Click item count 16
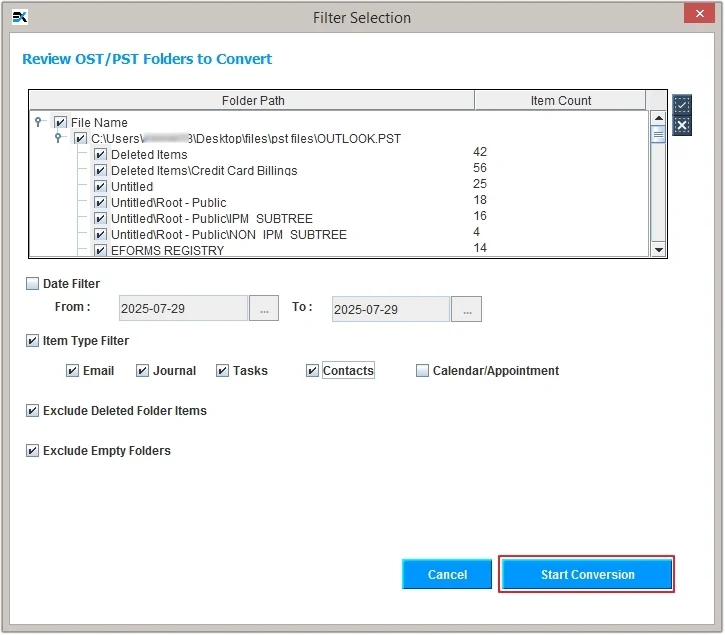This screenshot has height=635, width=725. (479, 216)
